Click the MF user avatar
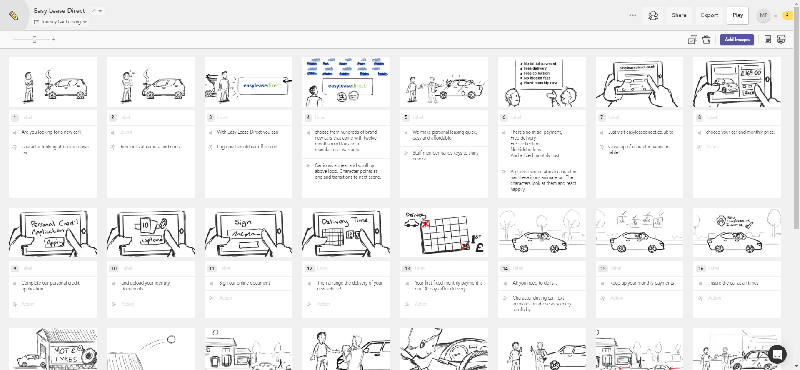This screenshot has height=370, width=800. click(x=763, y=15)
